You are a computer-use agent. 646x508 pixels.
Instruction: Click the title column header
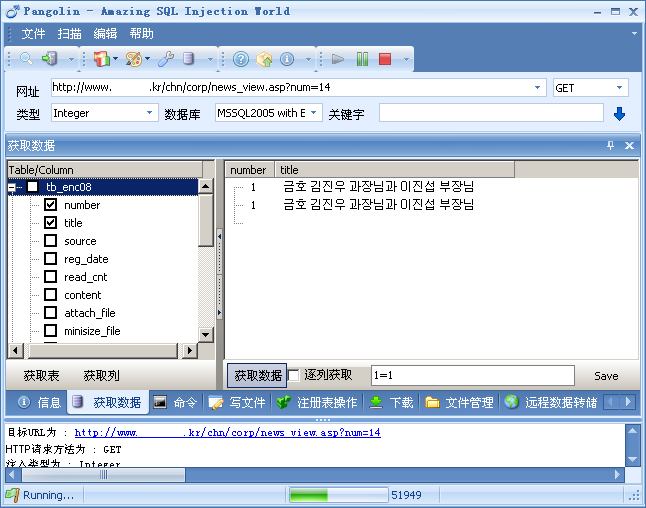[x=394, y=169]
